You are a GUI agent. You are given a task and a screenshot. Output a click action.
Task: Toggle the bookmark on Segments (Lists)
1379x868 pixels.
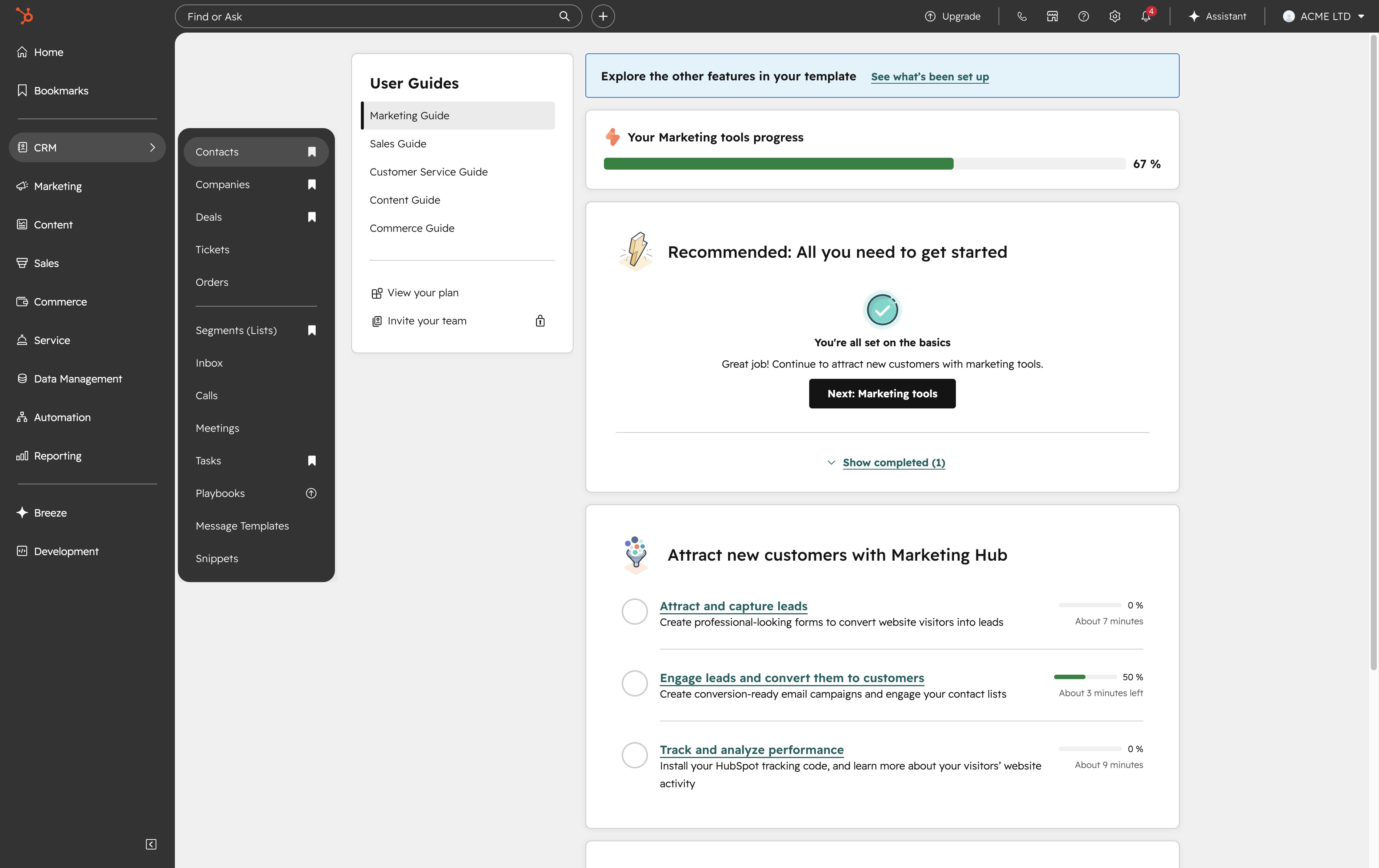[312, 330]
